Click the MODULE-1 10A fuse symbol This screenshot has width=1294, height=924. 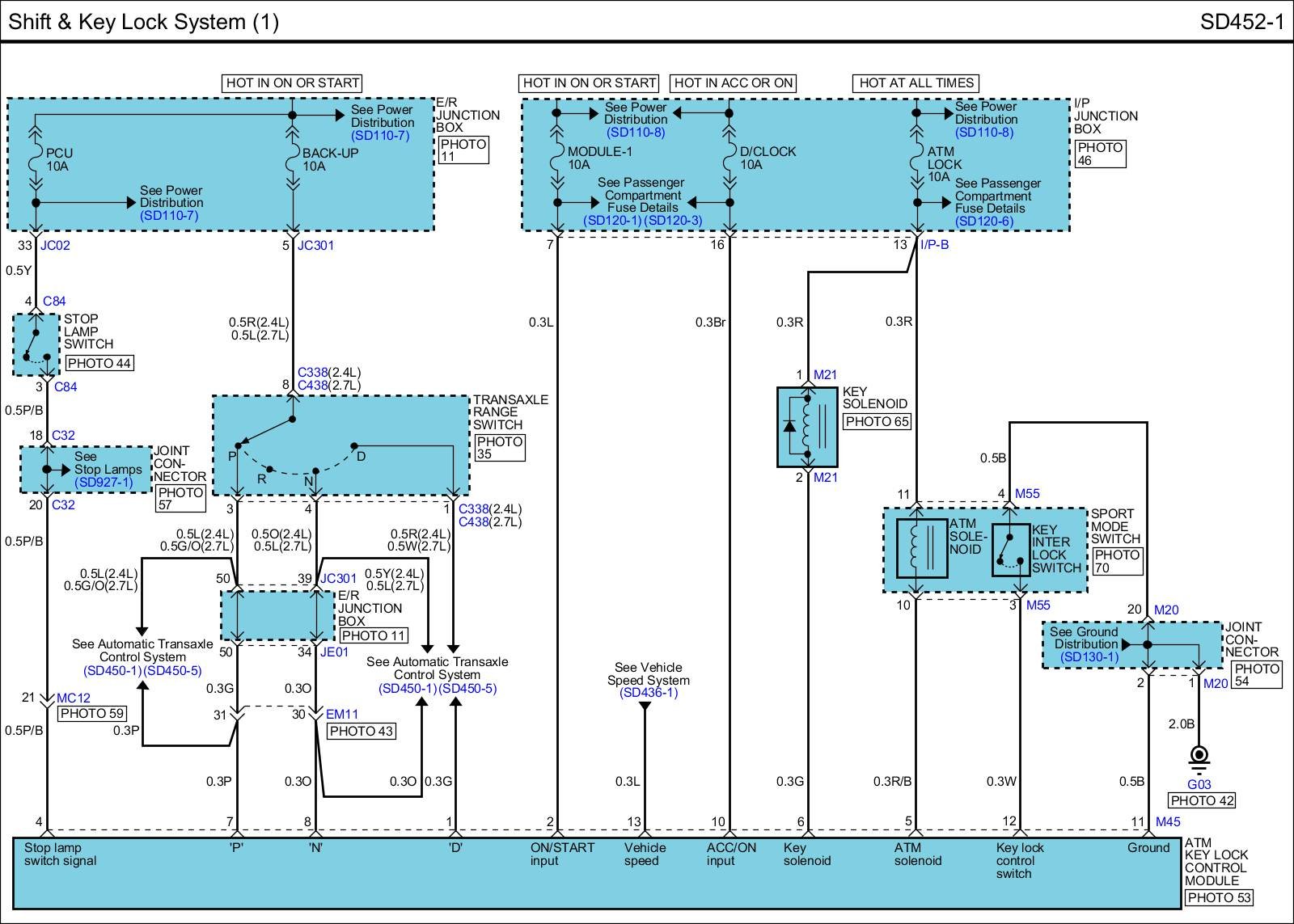556,158
